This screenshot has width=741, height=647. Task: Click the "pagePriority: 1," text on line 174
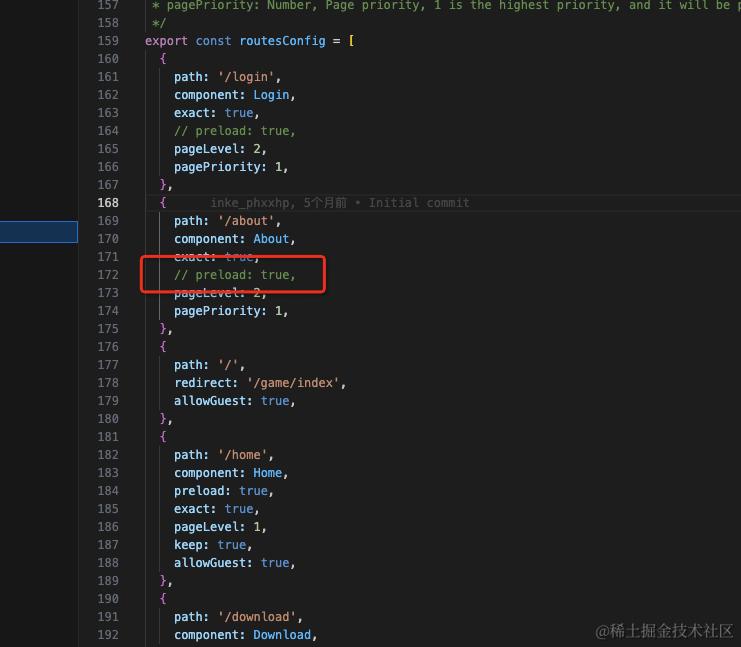coord(231,311)
